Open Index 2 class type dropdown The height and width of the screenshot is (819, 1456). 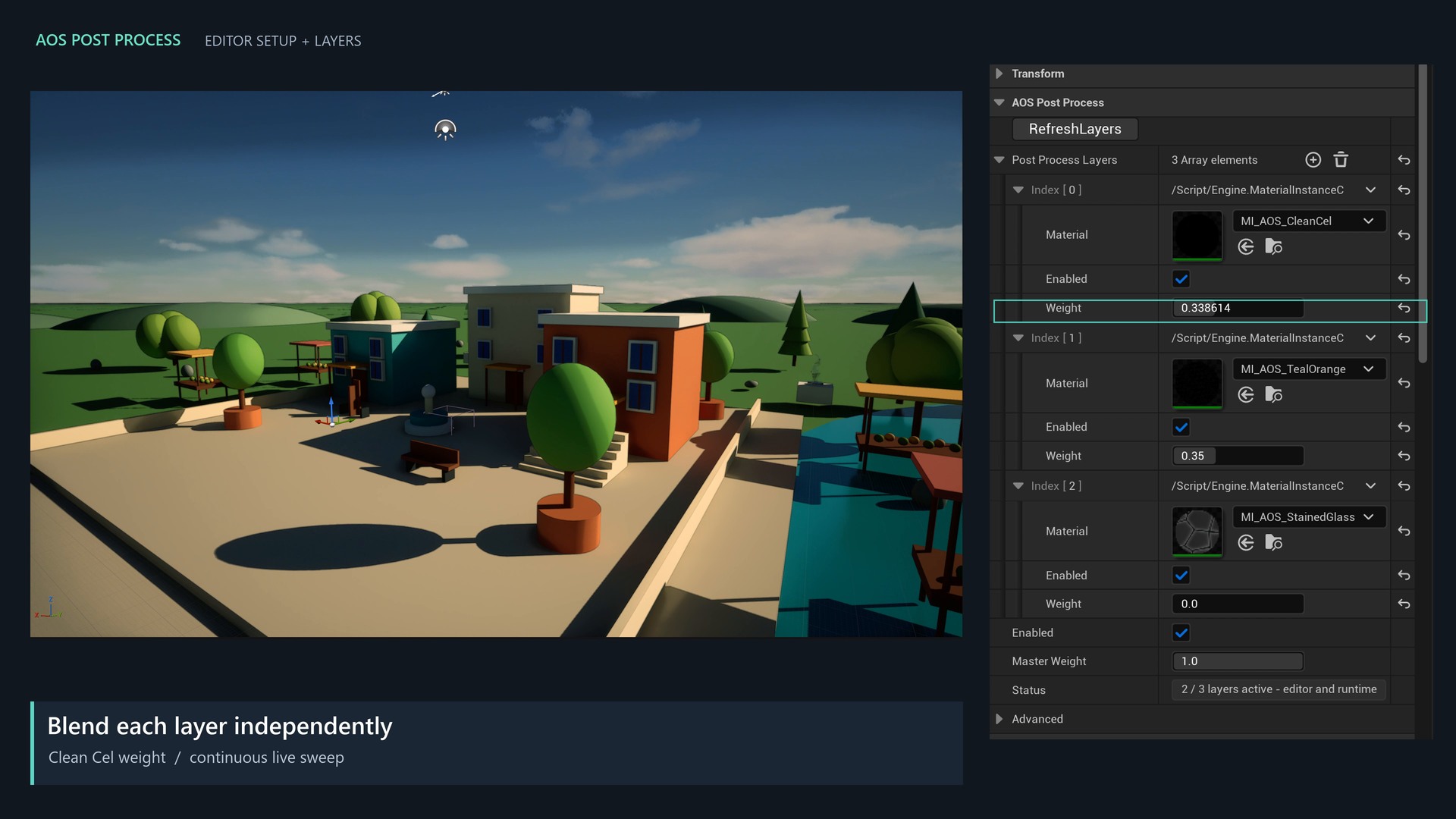(x=1370, y=486)
